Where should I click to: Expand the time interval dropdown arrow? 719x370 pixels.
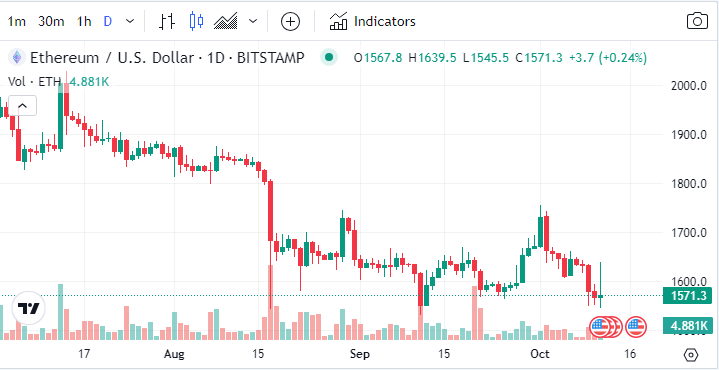pos(130,21)
